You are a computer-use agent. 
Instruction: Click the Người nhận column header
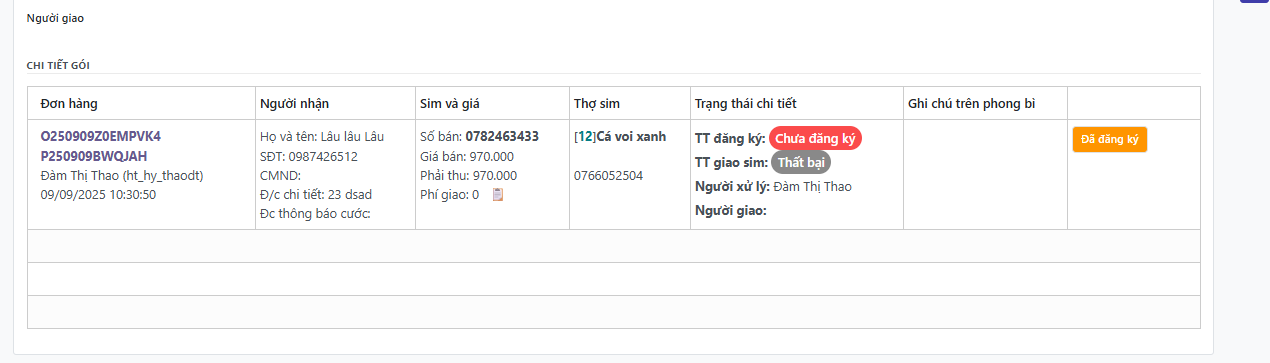click(294, 103)
